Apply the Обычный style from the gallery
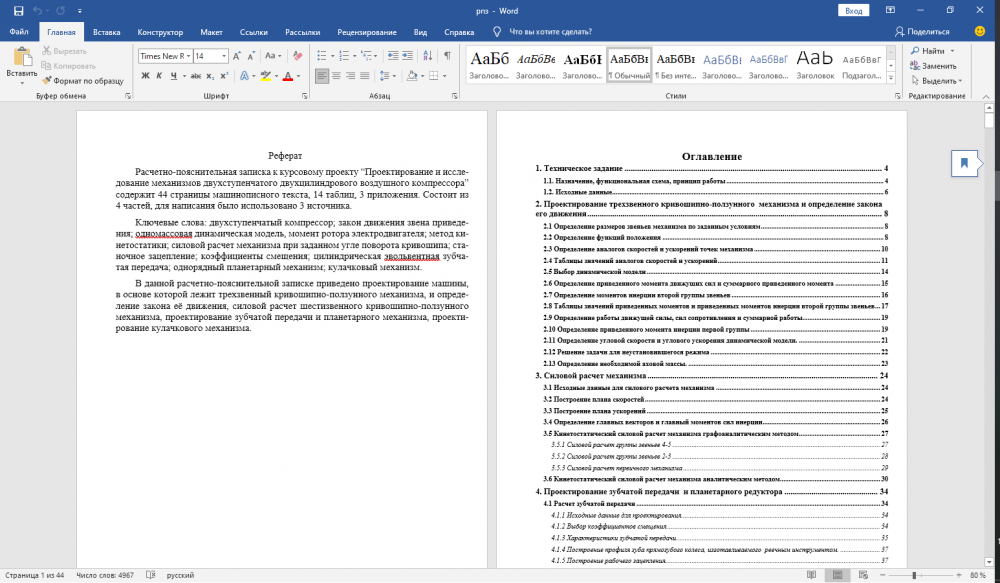 pos(629,65)
